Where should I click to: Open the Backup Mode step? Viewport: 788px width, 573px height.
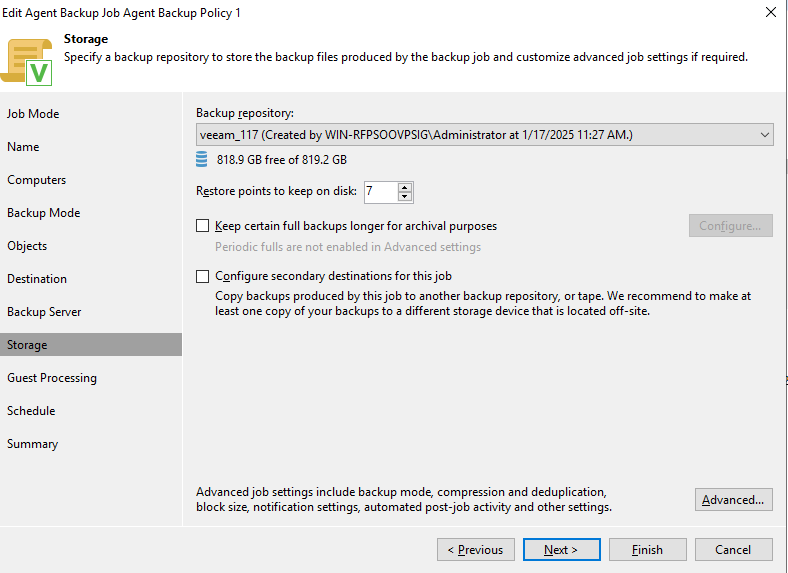click(43, 213)
